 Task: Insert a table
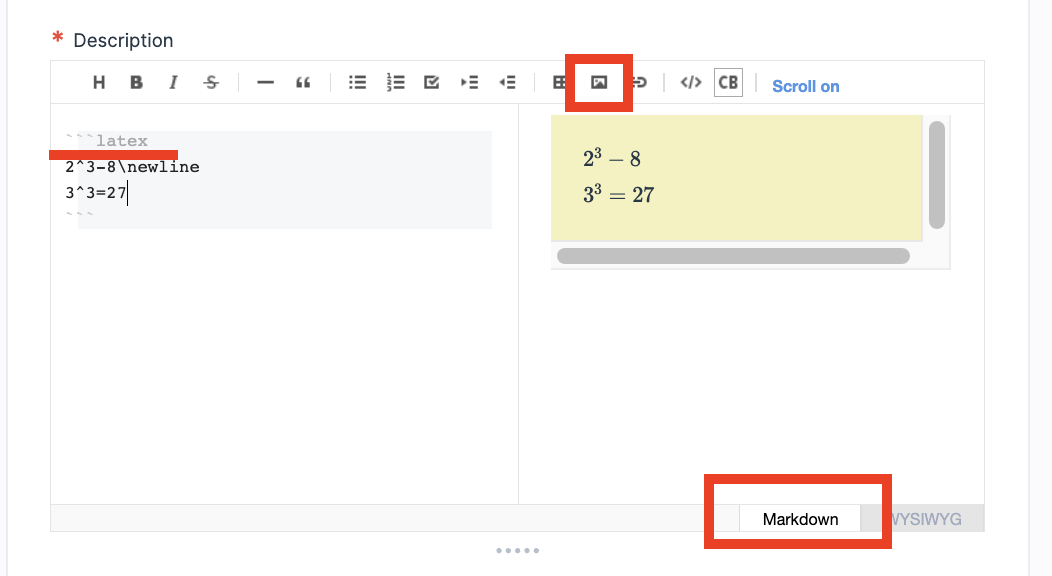tap(558, 82)
